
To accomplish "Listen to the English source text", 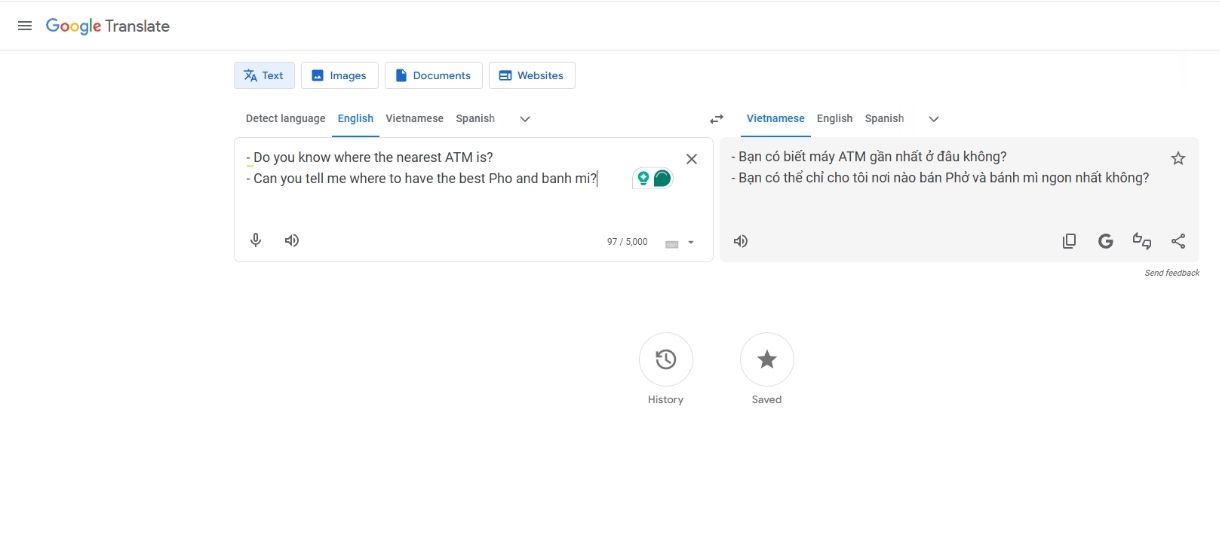I will pyautogui.click(x=292, y=240).
